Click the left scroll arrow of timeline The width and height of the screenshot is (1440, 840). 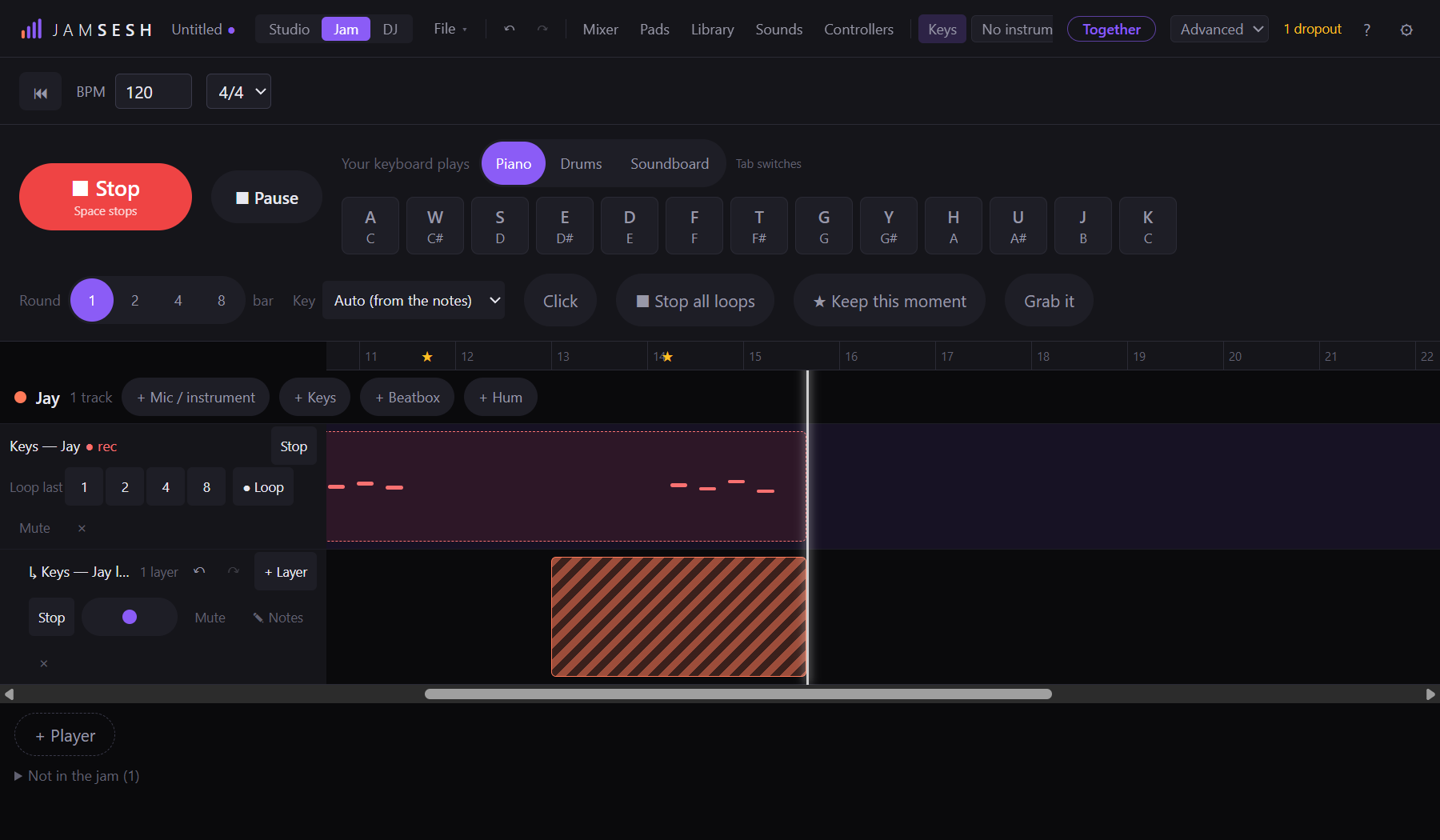[9, 694]
